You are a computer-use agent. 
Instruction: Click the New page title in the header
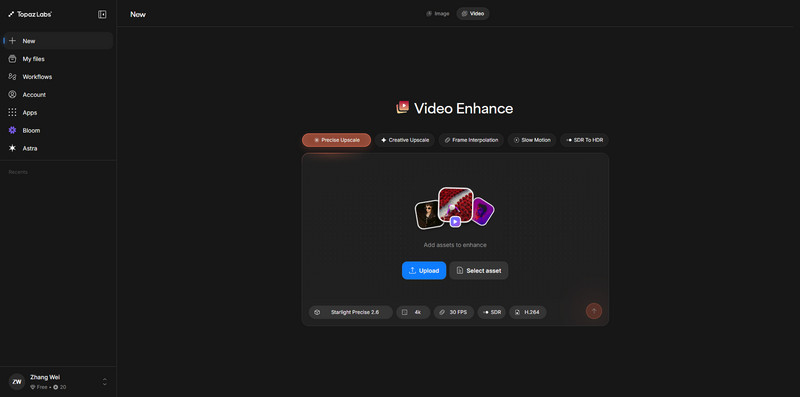click(138, 14)
